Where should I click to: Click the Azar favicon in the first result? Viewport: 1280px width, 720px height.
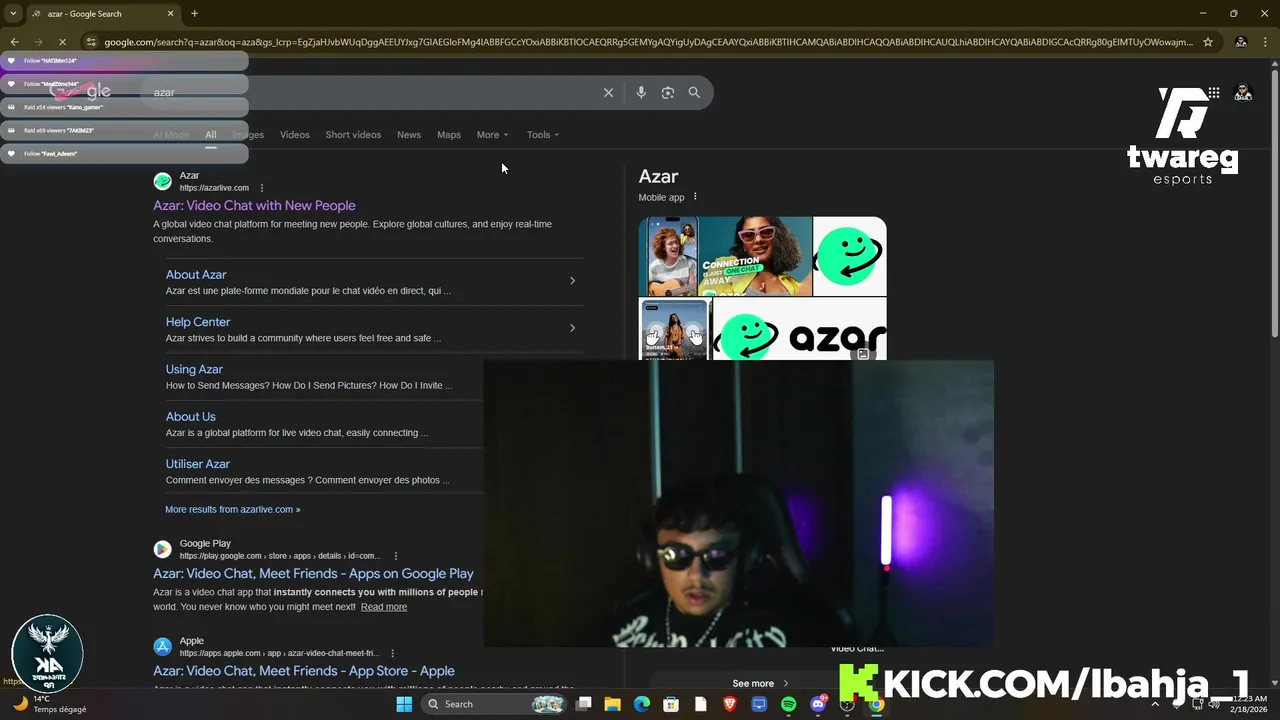pyautogui.click(x=162, y=181)
